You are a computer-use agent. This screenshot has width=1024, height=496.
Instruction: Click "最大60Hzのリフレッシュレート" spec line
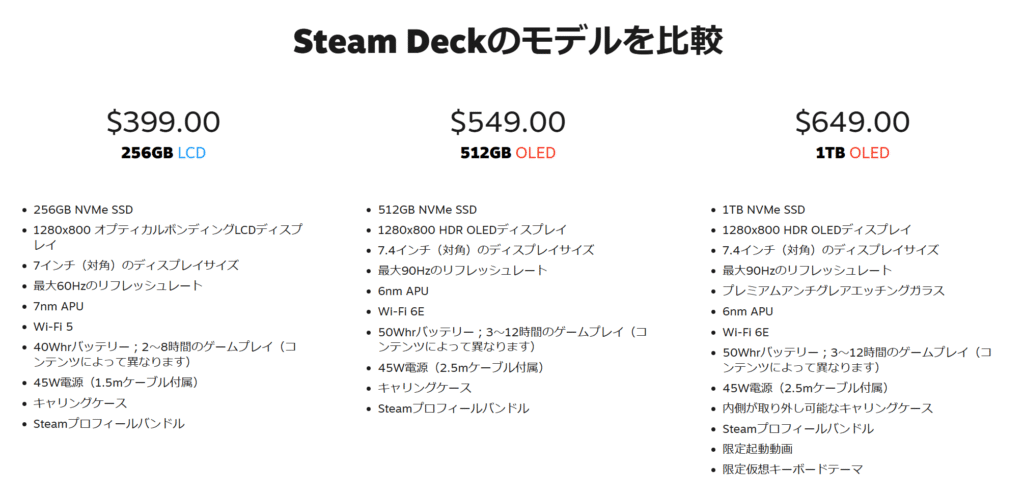pos(118,285)
